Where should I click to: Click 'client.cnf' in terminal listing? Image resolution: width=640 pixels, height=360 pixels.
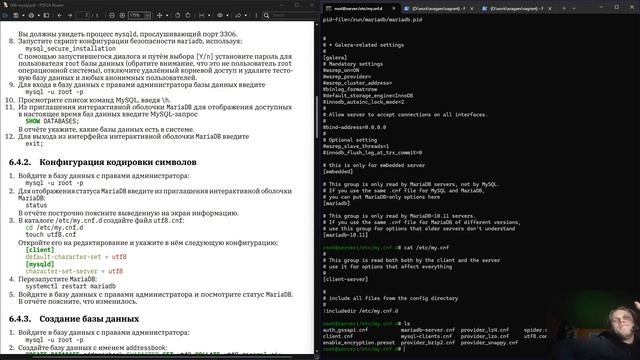(x=338, y=336)
